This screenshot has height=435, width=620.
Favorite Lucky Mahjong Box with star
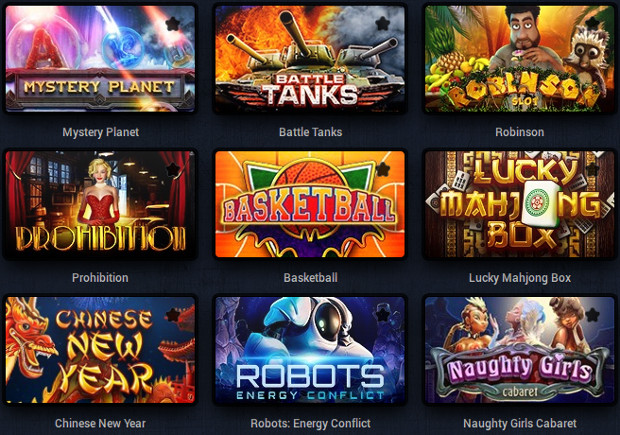coord(592,170)
